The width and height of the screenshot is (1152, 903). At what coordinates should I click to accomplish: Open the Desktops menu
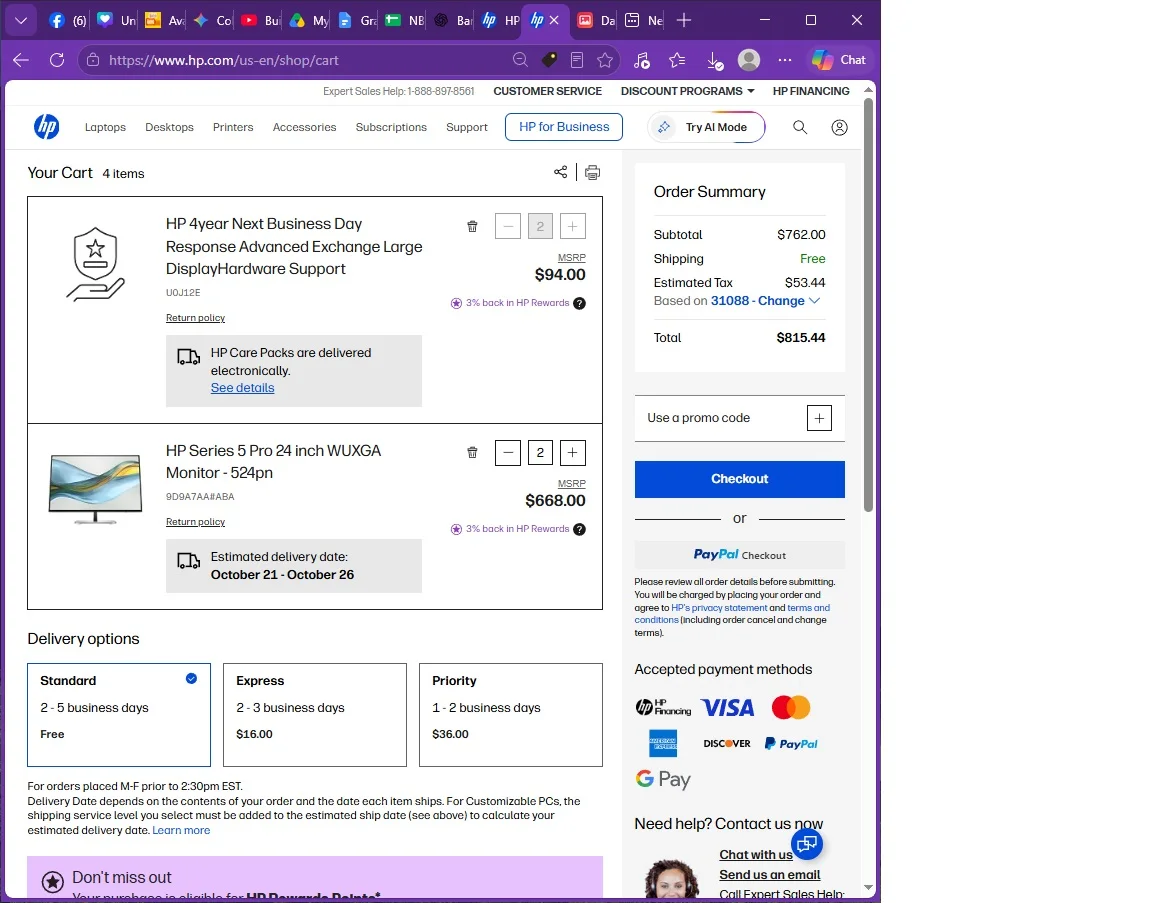point(169,127)
